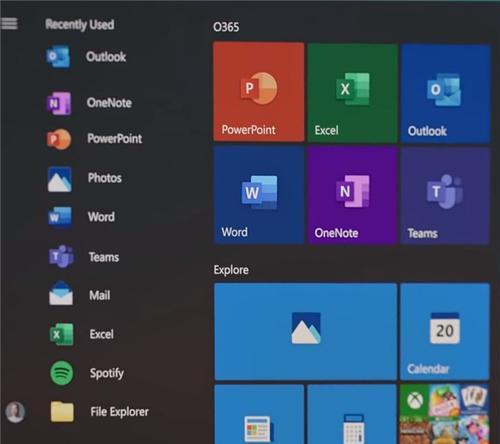500x444 pixels.
Task: Click the user account profile picture
Action: [x=15, y=412]
